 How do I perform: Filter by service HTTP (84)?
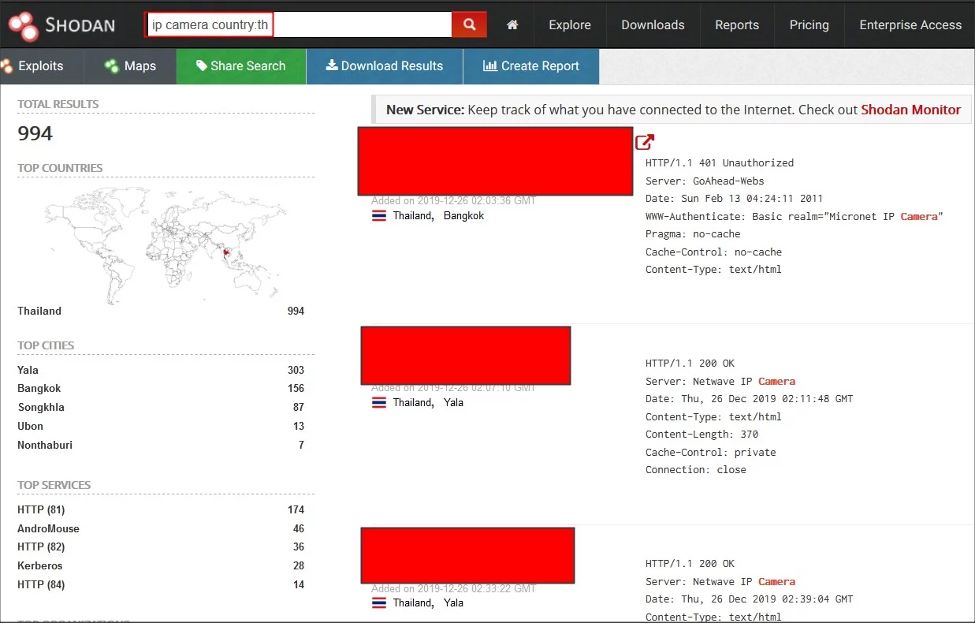41,584
